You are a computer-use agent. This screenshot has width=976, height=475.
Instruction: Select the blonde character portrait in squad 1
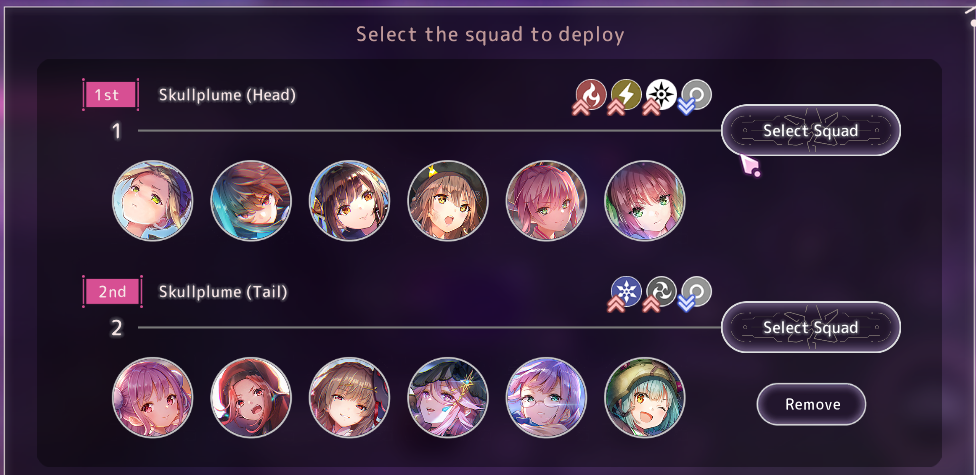point(152,200)
